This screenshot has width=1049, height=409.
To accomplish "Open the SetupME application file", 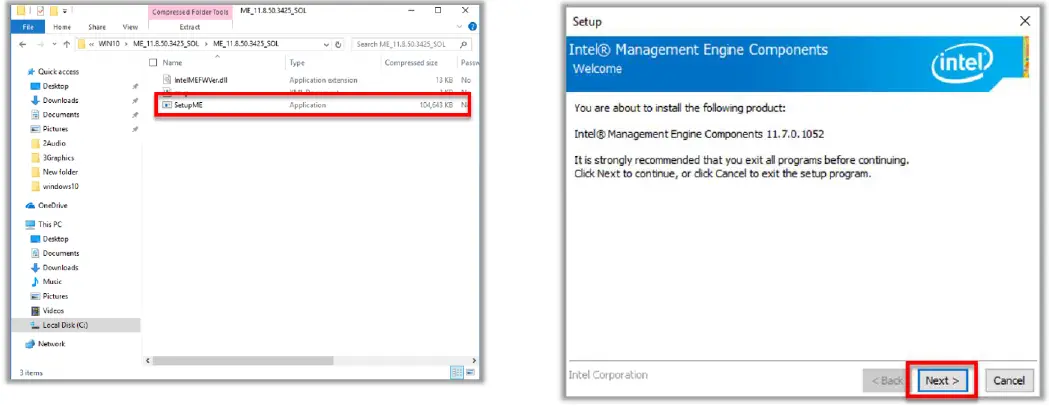I will 189,104.
